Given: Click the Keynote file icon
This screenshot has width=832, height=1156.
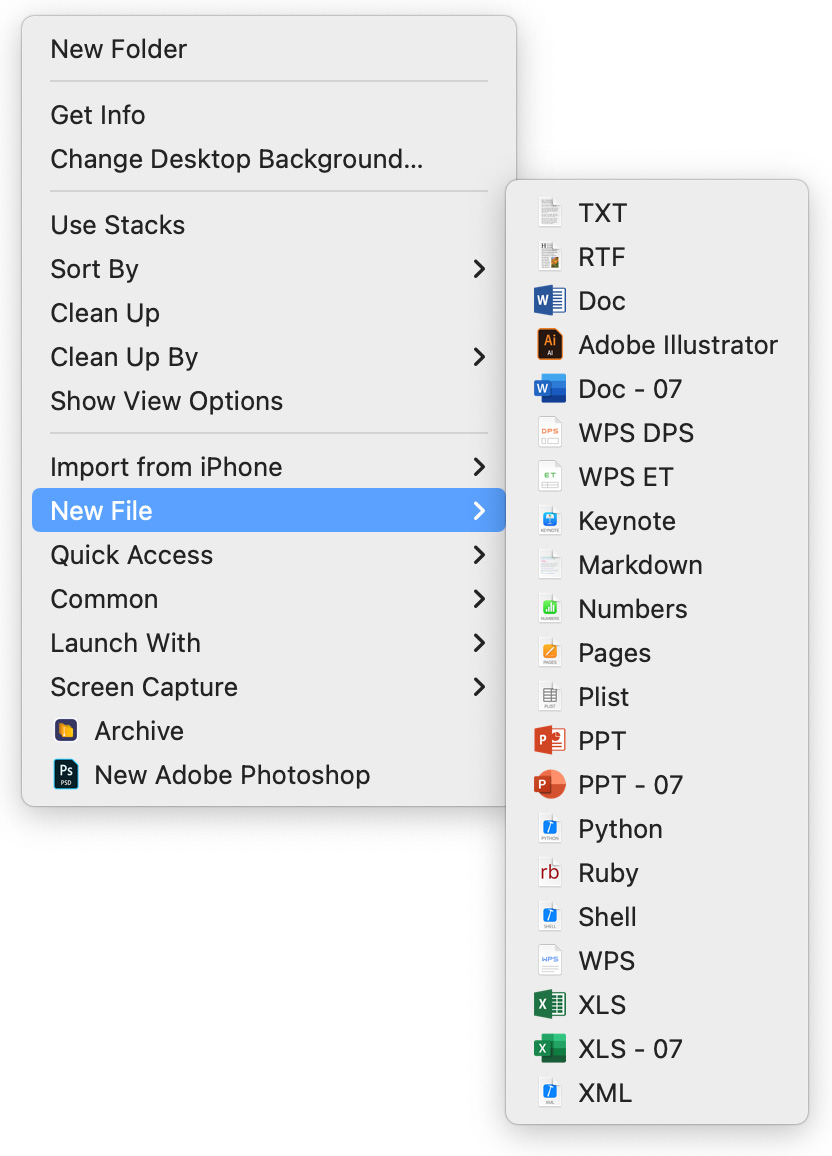Looking at the screenshot, I should pyautogui.click(x=550, y=521).
